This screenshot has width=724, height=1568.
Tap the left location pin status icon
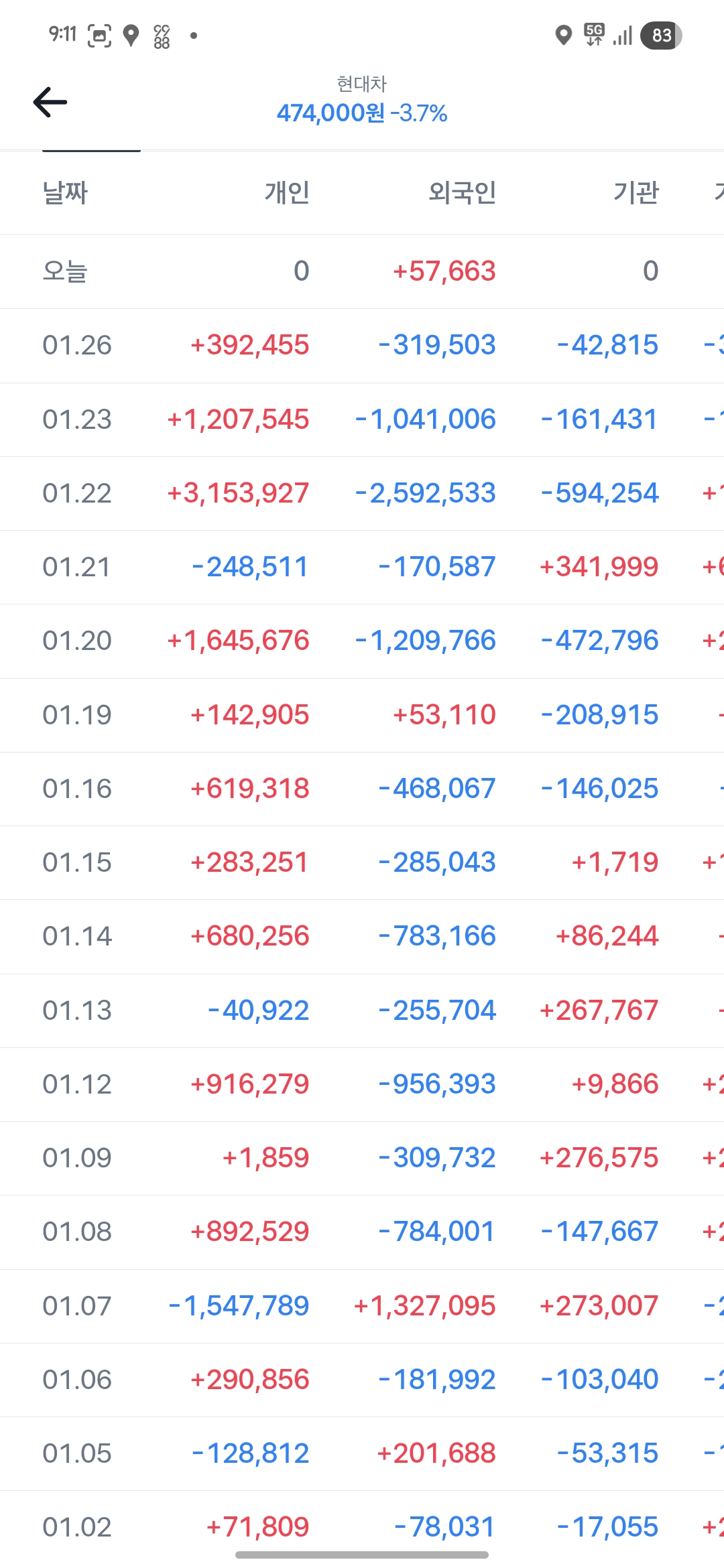tap(131, 36)
